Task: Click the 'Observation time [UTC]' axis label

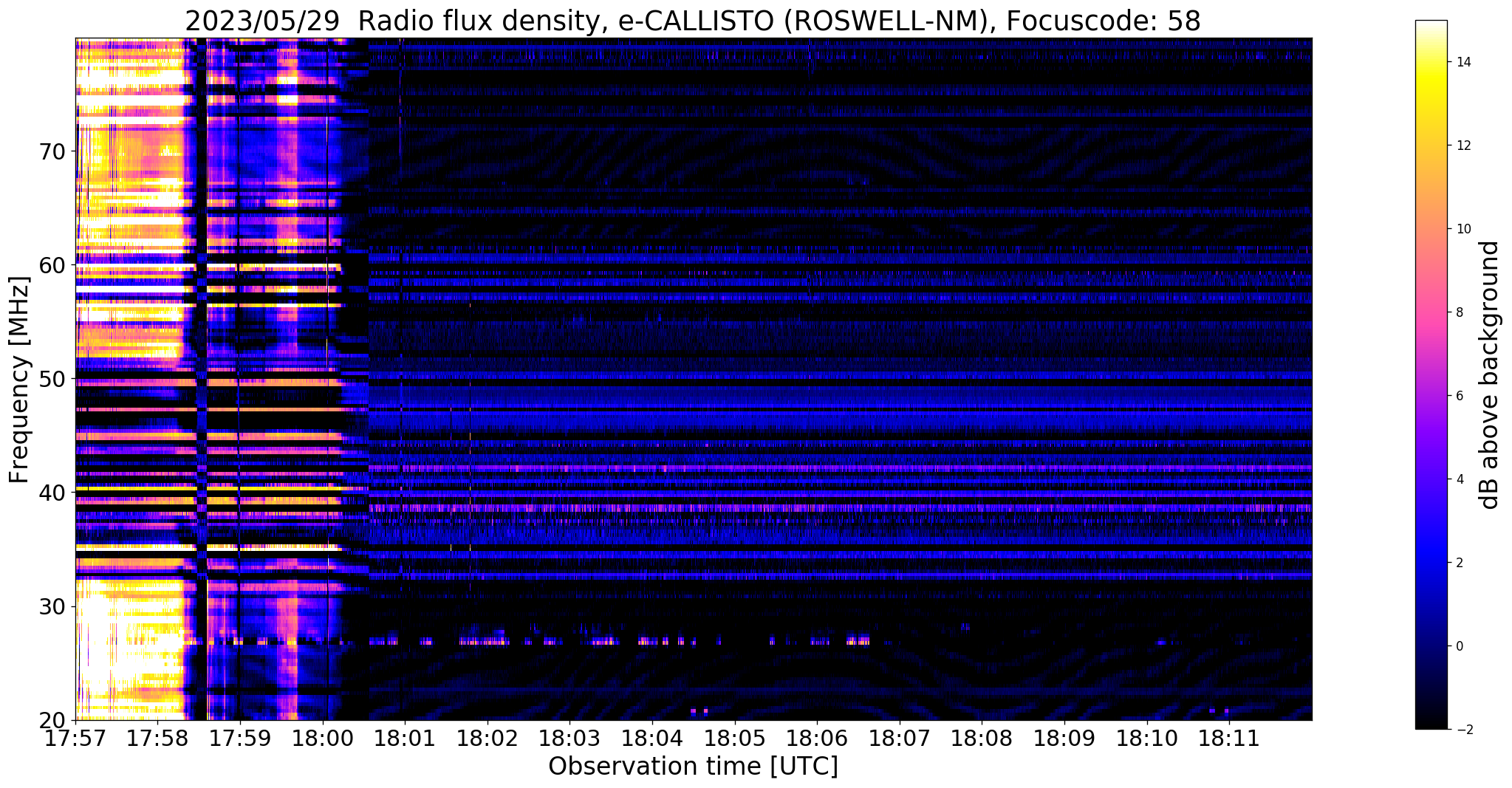Action: point(693,767)
